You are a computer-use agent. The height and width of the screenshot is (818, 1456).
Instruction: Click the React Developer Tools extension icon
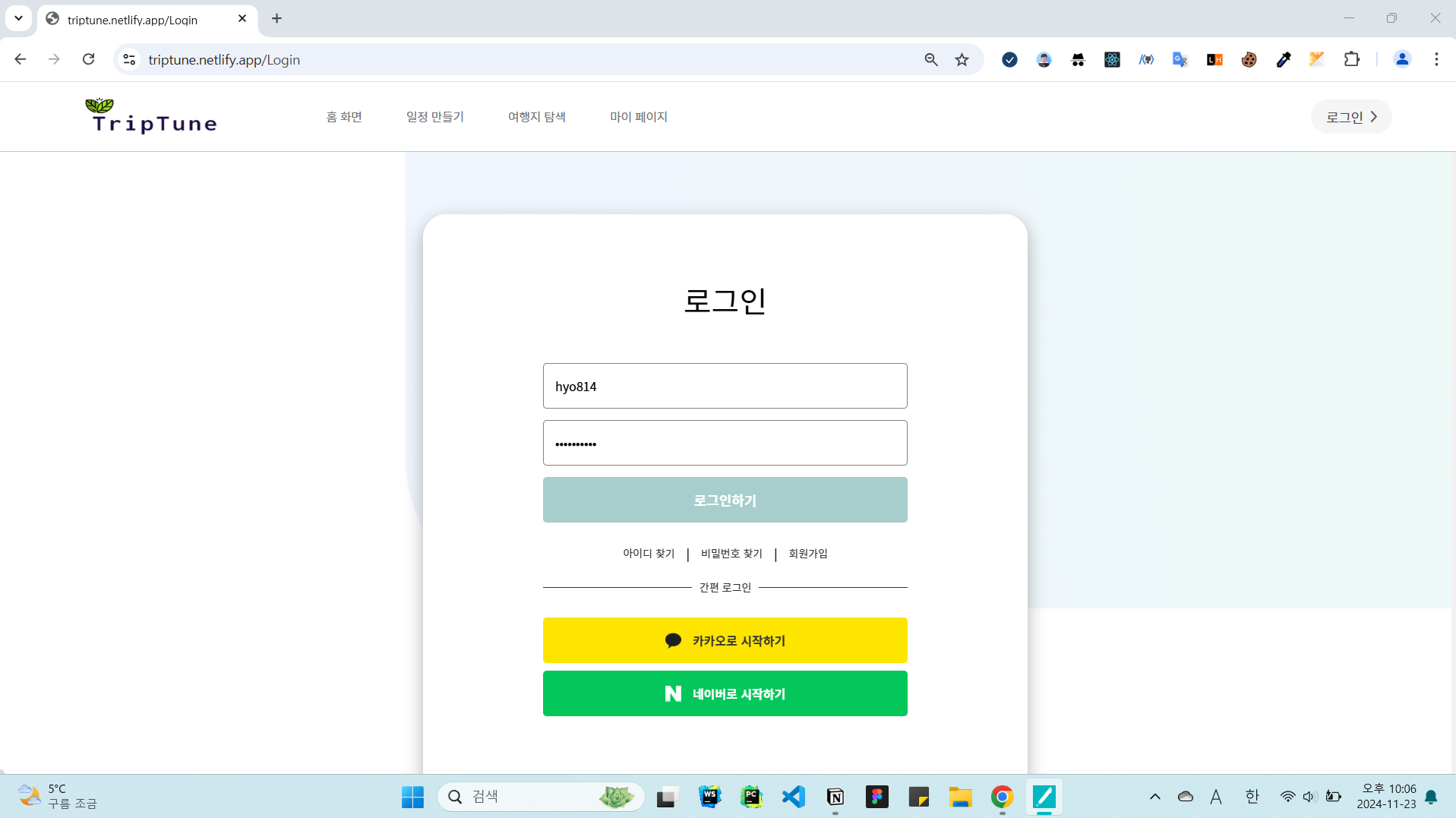(x=1112, y=60)
